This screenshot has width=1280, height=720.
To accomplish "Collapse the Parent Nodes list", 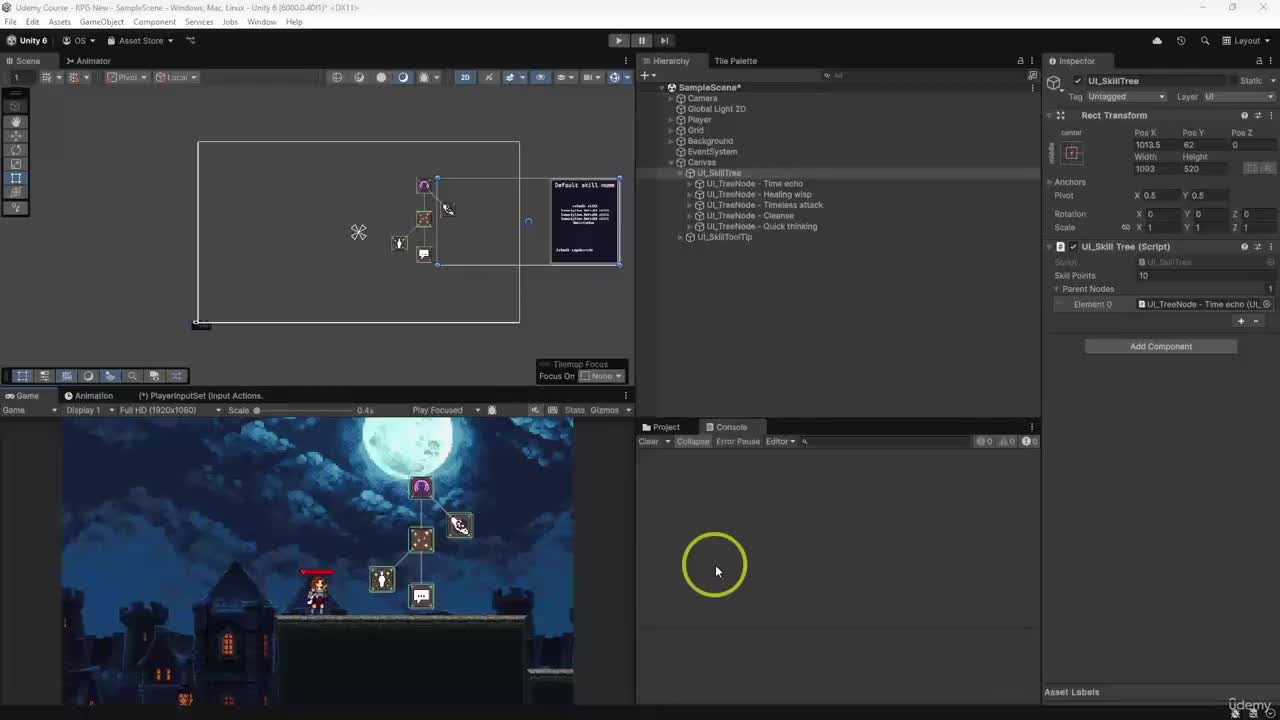I will point(1056,289).
